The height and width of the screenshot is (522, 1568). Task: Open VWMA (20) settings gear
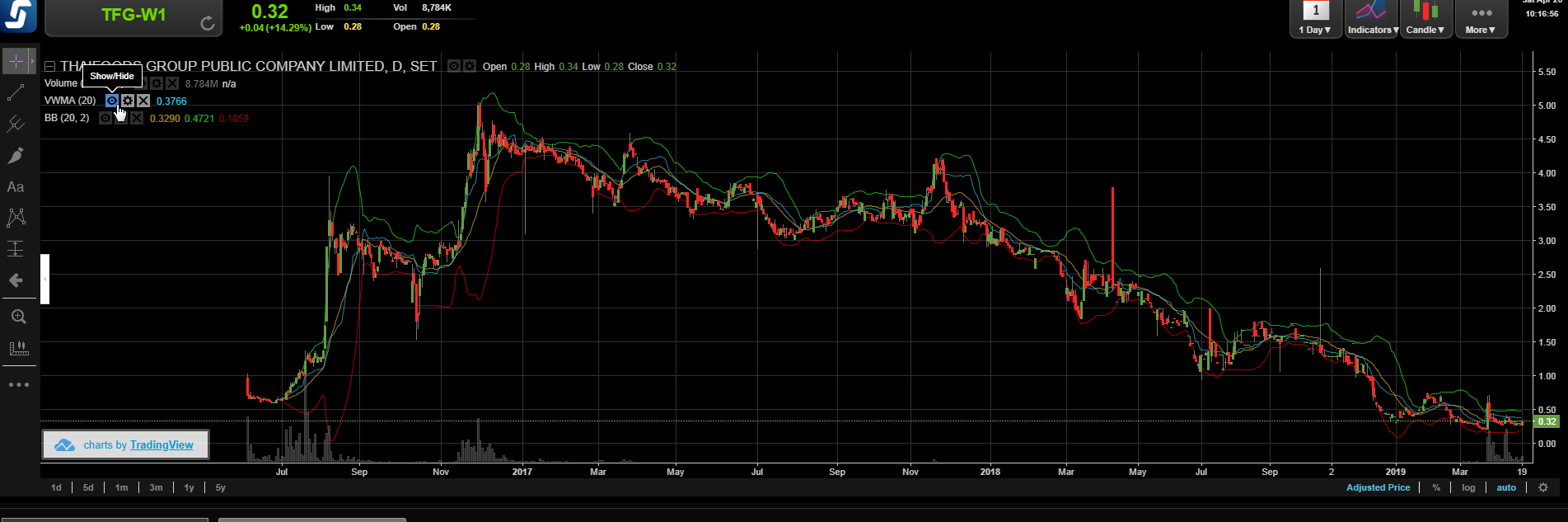pos(128,101)
